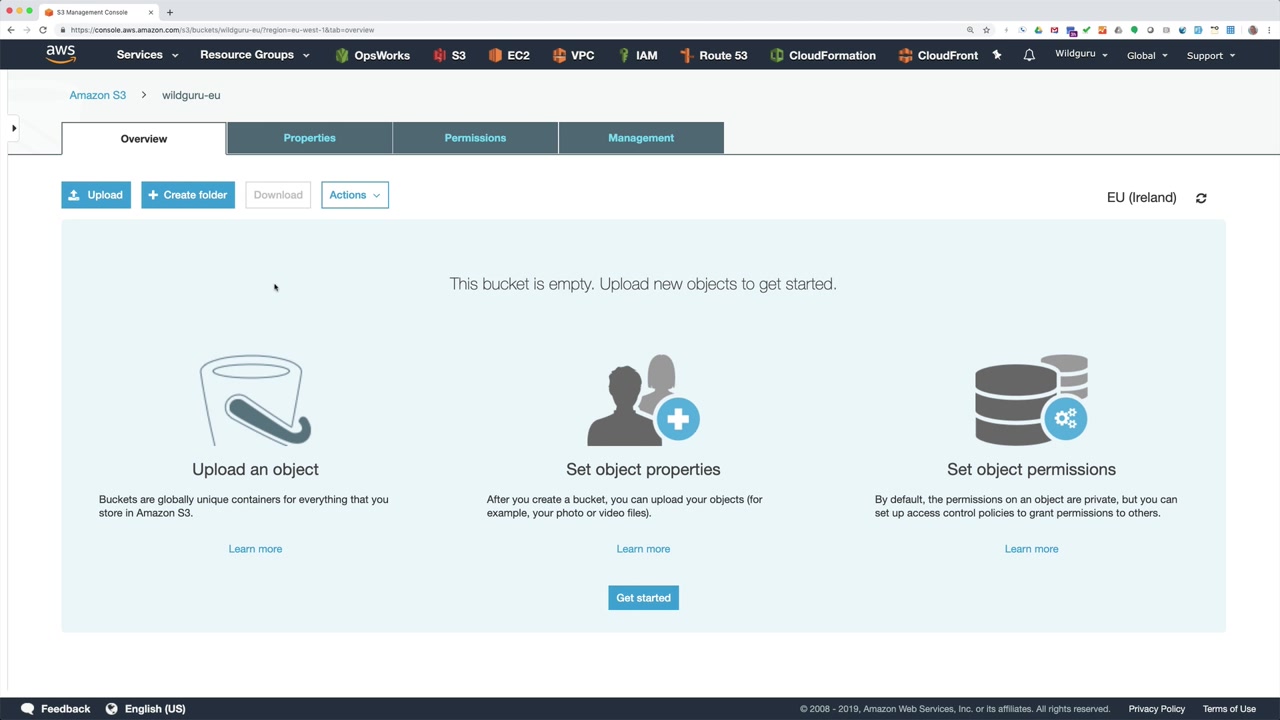
Task: Open the Global region dropdown
Action: click(x=1147, y=55)
